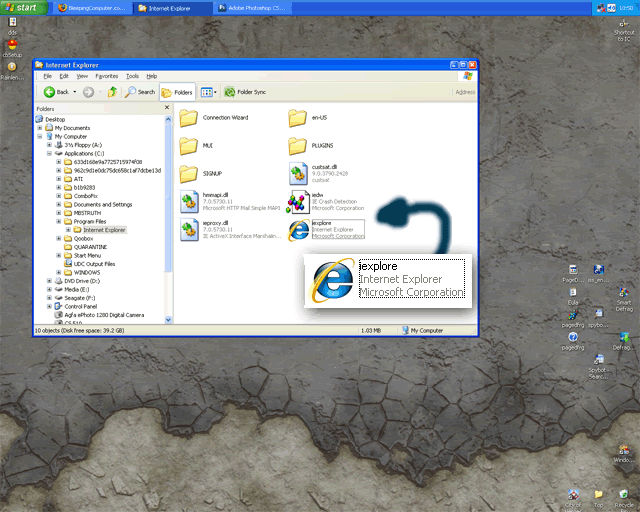Click the Address bar label

pos(465,92)
